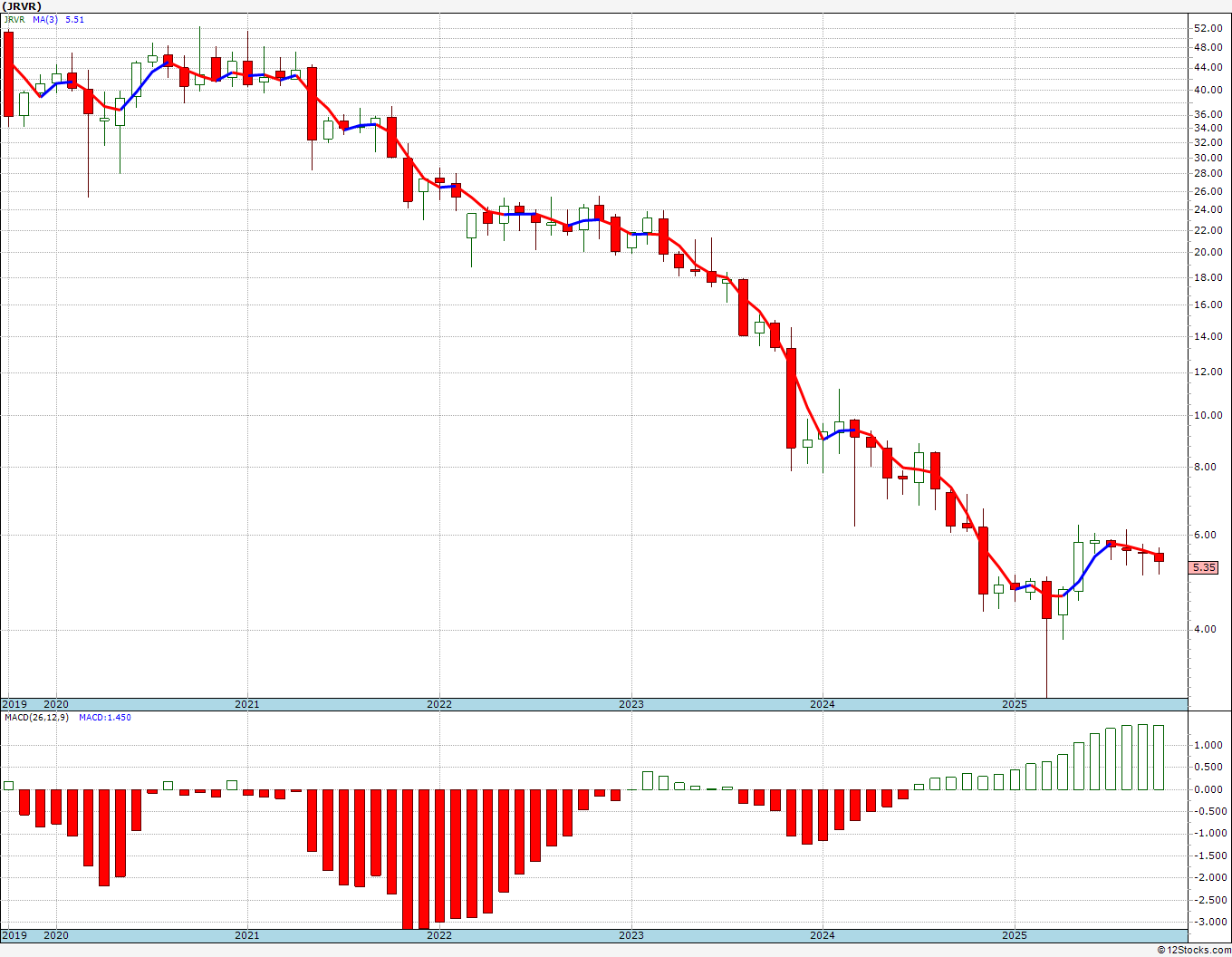Select the 32.00 price axis label
Image resolution: width=1232 pixels, height=957 pixels.
1208,143
